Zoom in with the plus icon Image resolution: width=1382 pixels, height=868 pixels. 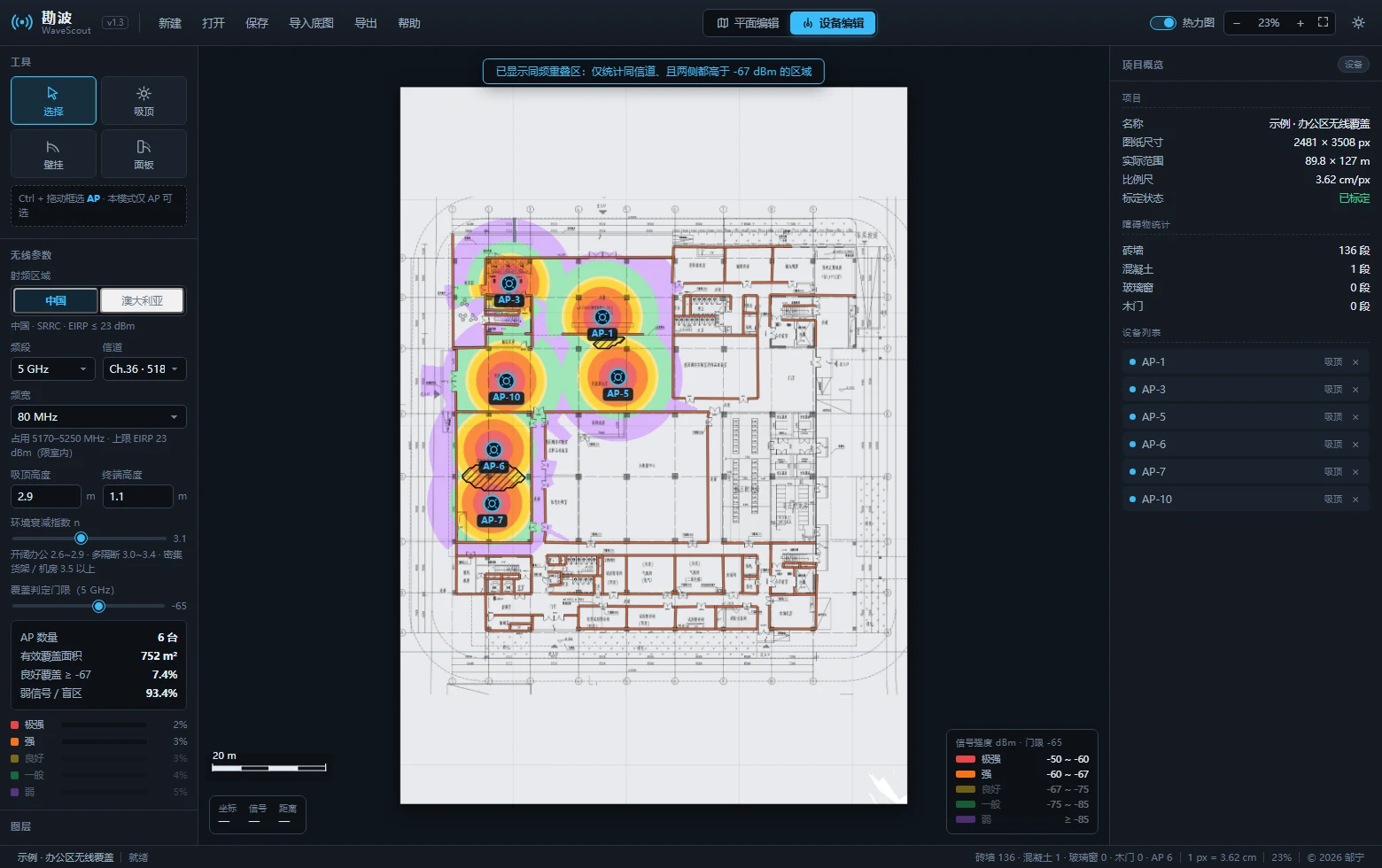coord(1300,23)
